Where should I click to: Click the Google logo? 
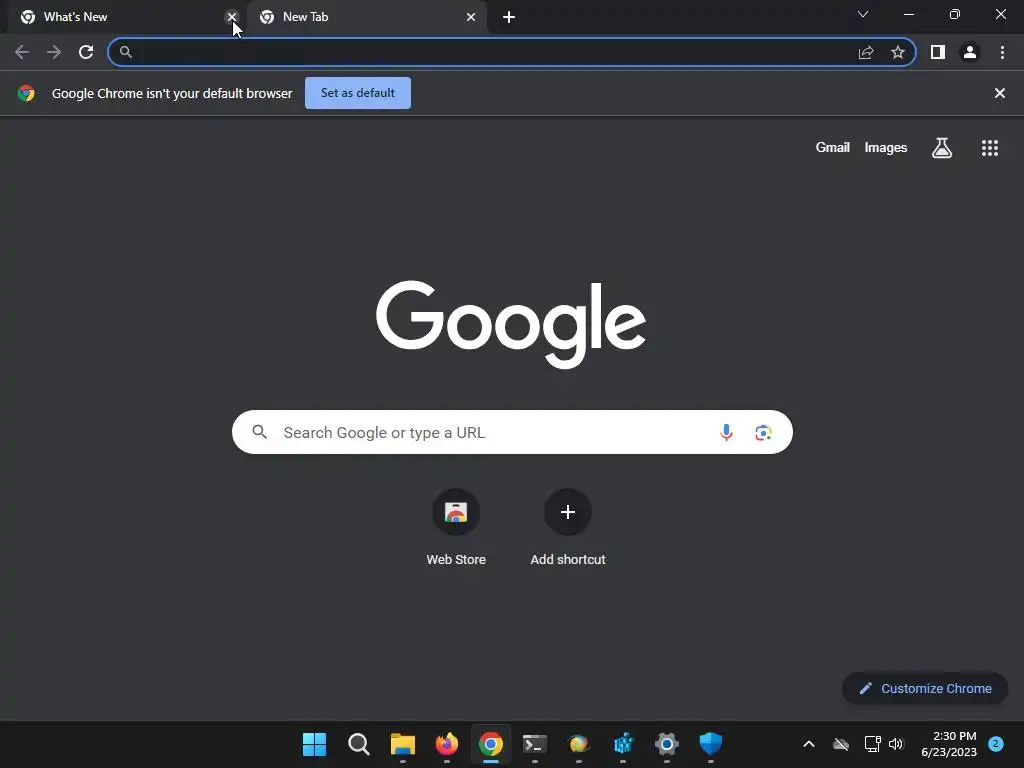(511, 324)
